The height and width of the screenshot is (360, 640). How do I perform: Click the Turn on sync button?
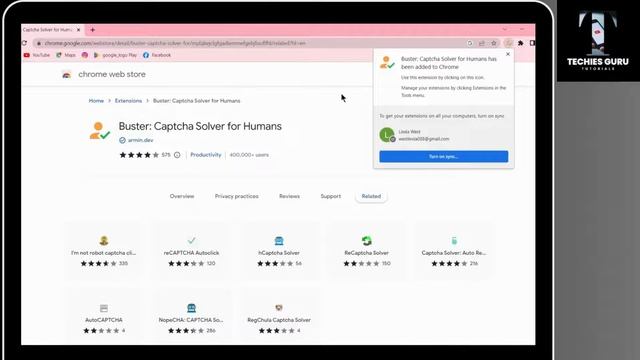coord(444,156)
